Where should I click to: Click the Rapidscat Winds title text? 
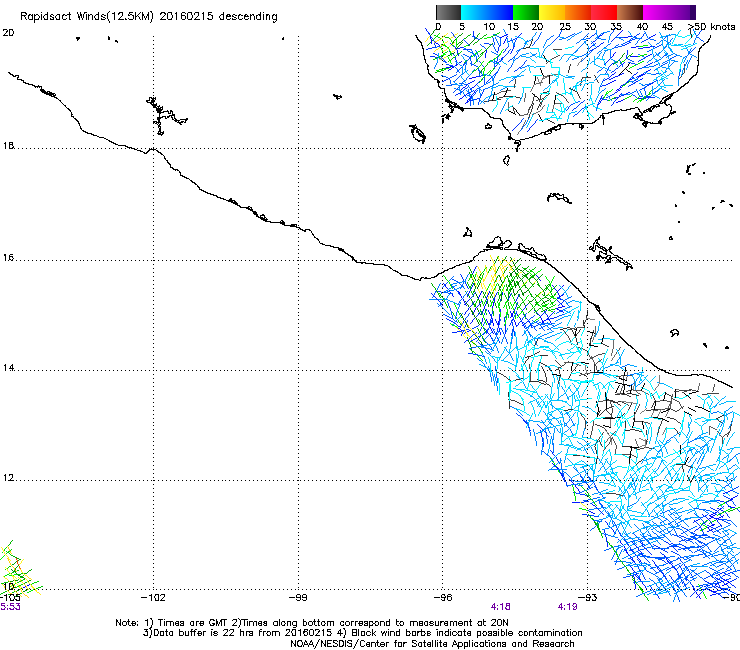(x=149, y=17)
